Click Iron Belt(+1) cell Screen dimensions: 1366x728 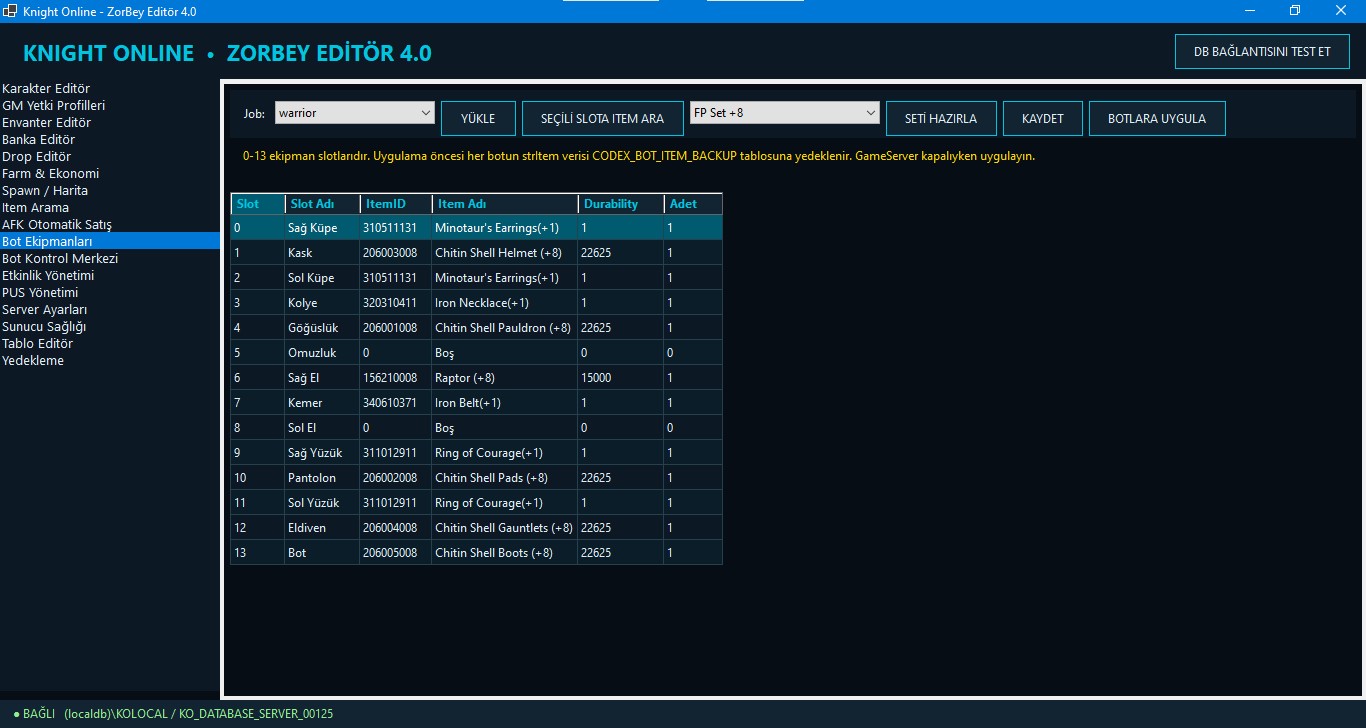[505, 402]
